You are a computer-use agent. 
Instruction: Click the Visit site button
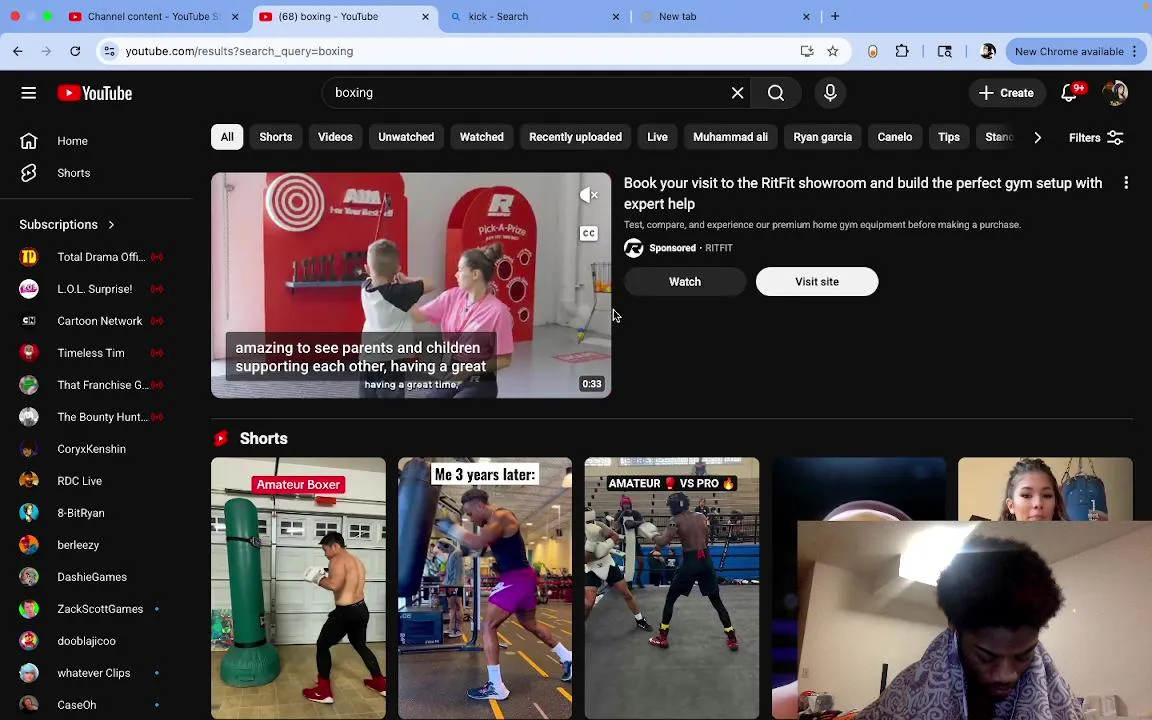click(817, 281)
